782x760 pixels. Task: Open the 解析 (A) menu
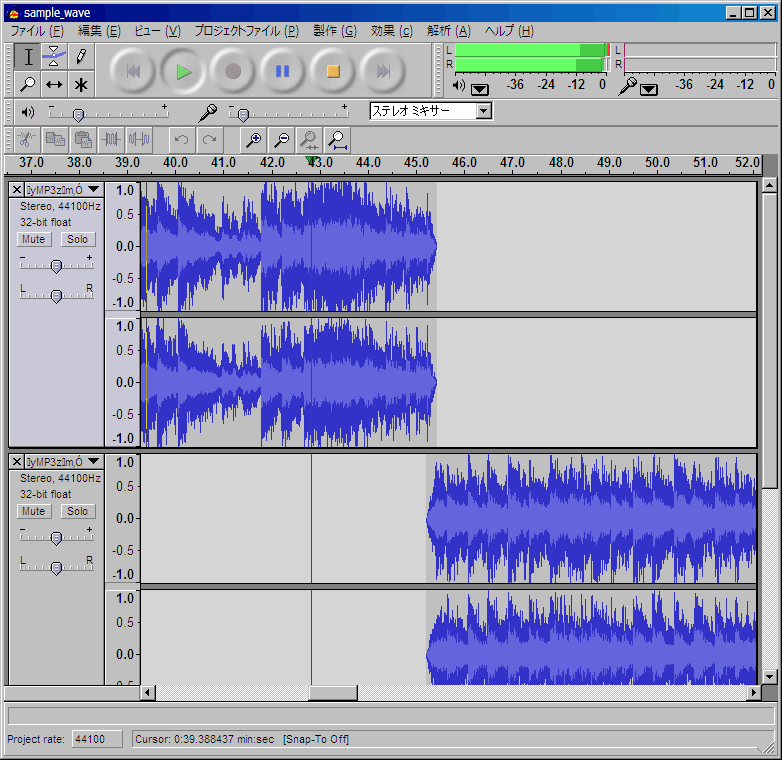pos(449,31)
